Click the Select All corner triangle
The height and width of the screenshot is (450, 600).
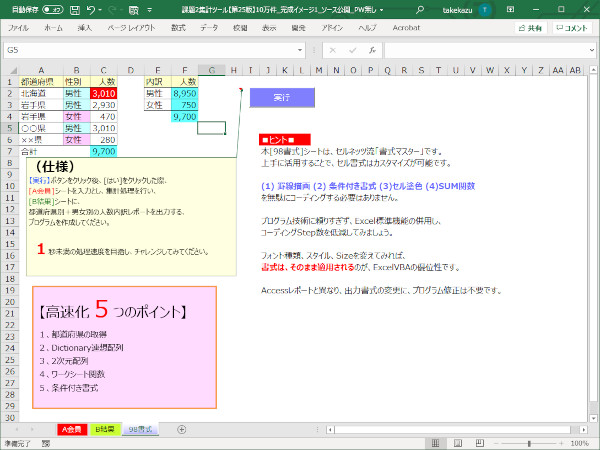pyautogui.click(x=13, y=70)
